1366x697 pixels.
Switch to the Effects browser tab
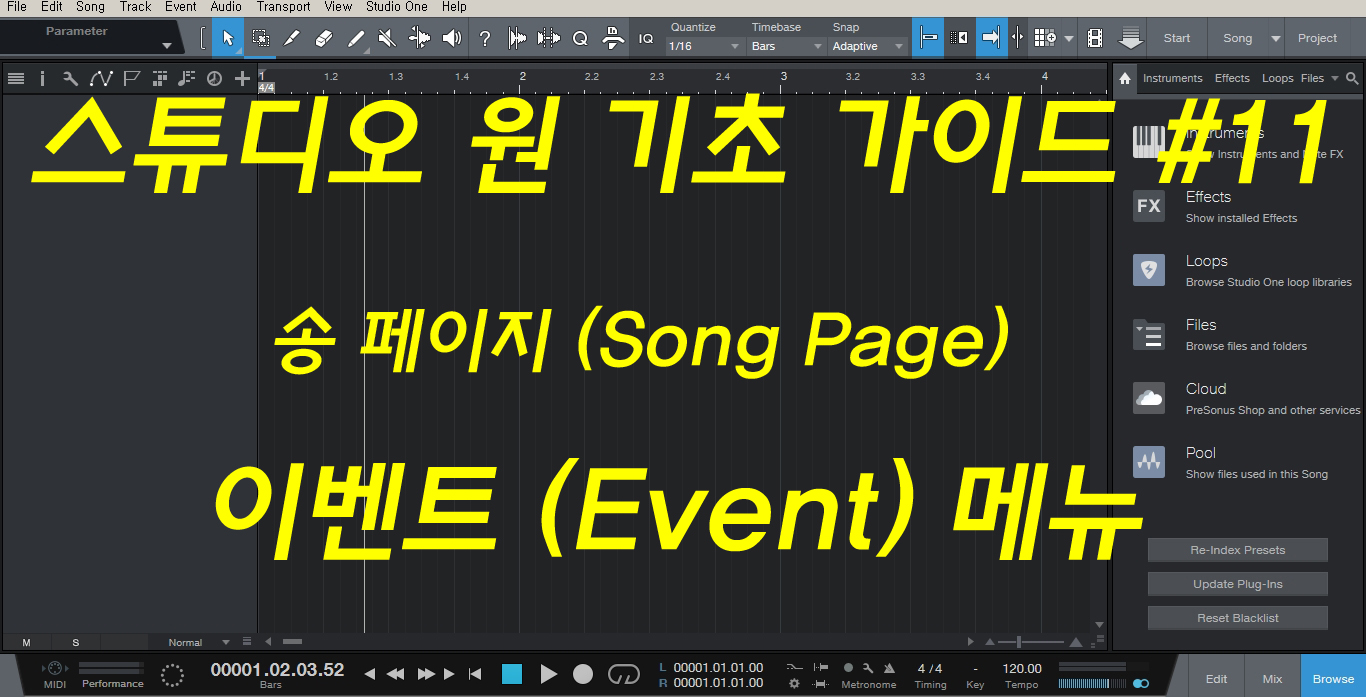[1232, 78]
